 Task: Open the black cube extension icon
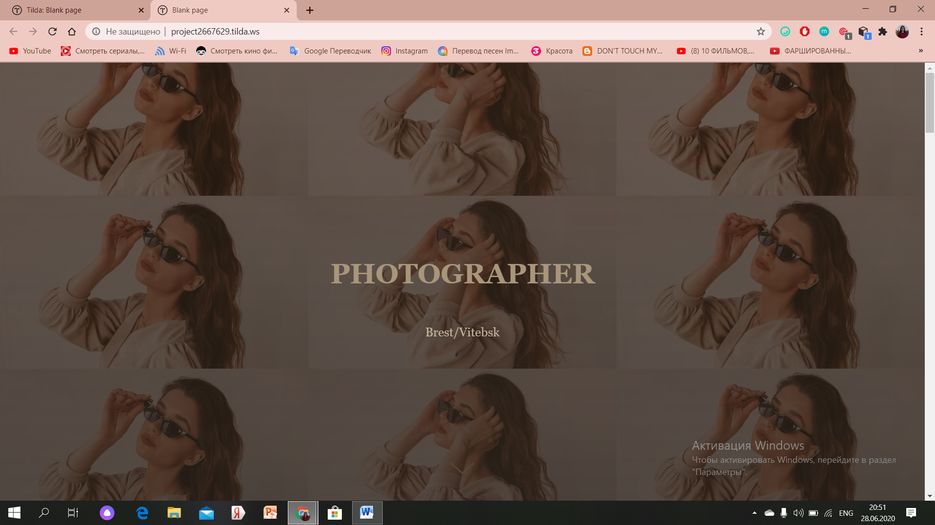coord(864,32)
